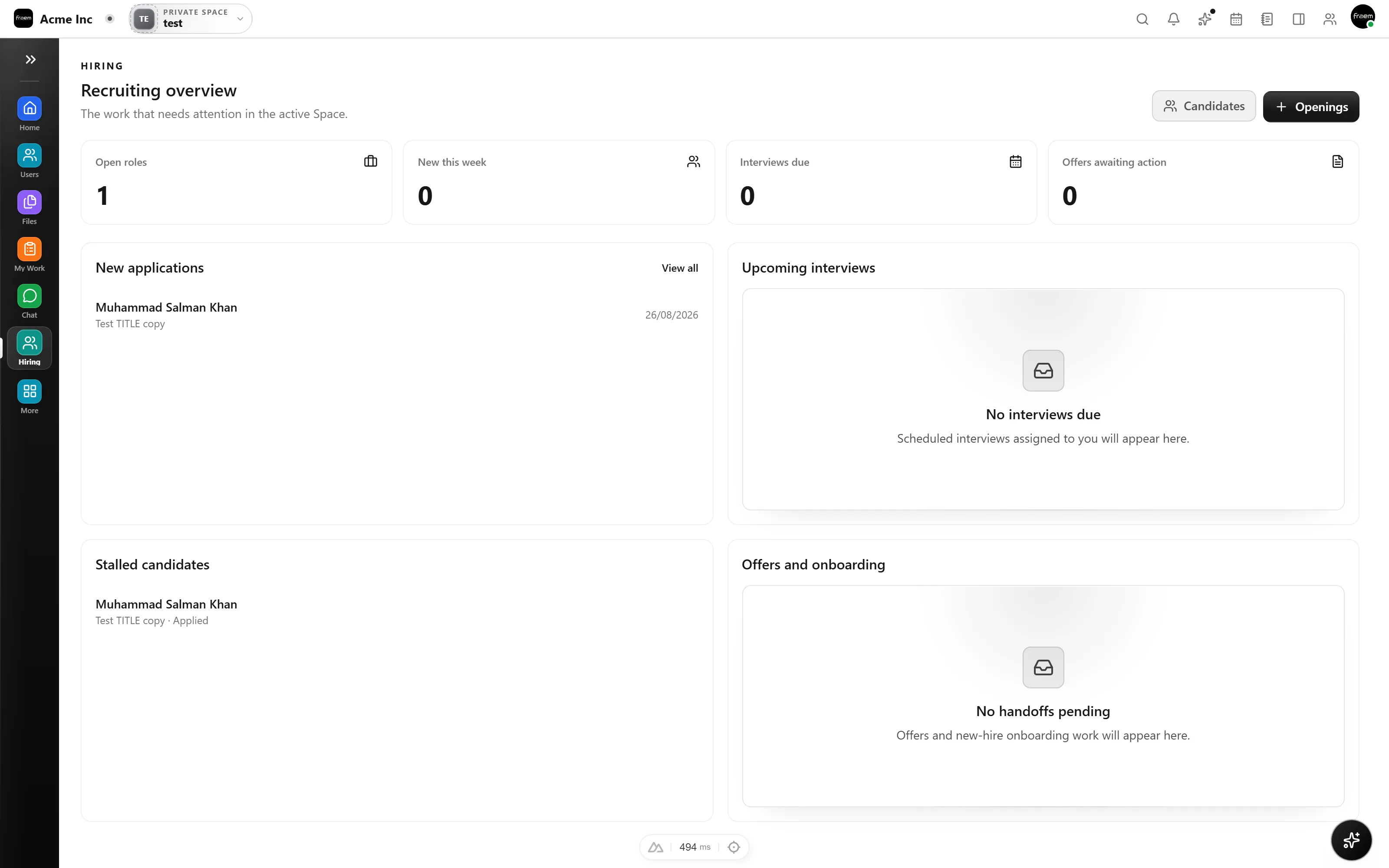Open floating AI assistant button
This screenshot has height=868, width=1389.
pos(1351,840)
